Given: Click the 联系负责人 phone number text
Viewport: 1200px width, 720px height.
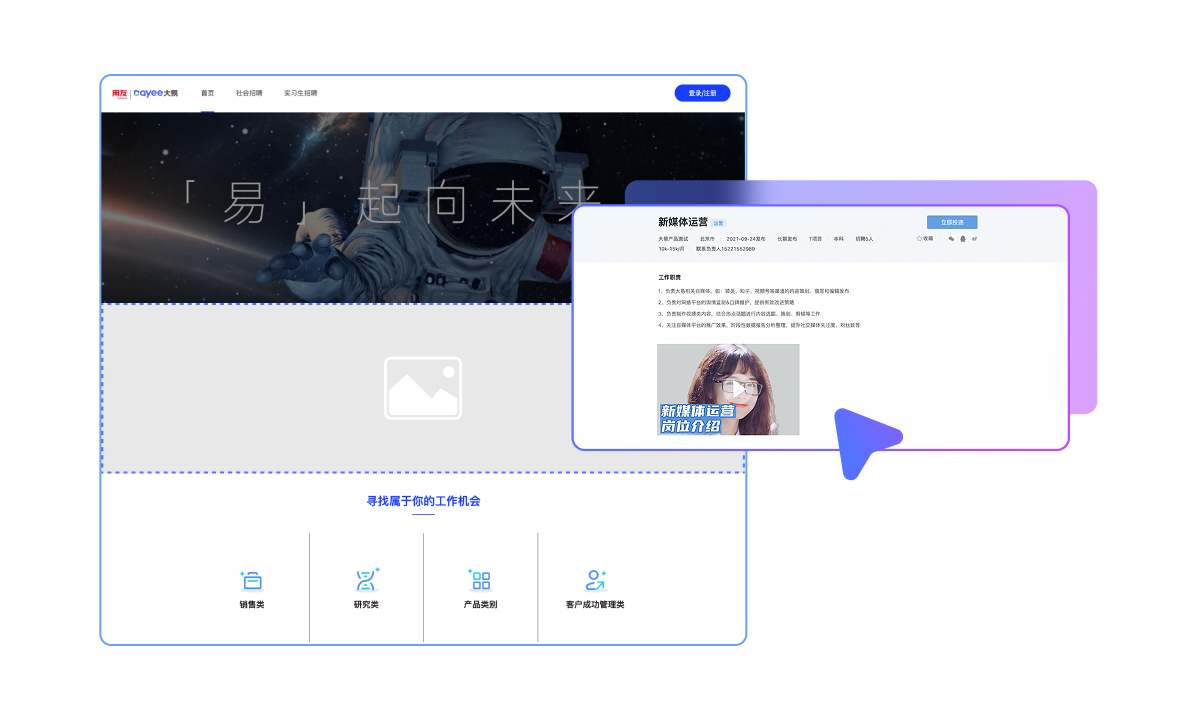Looking at the screenshot, I should coord(725,249).
